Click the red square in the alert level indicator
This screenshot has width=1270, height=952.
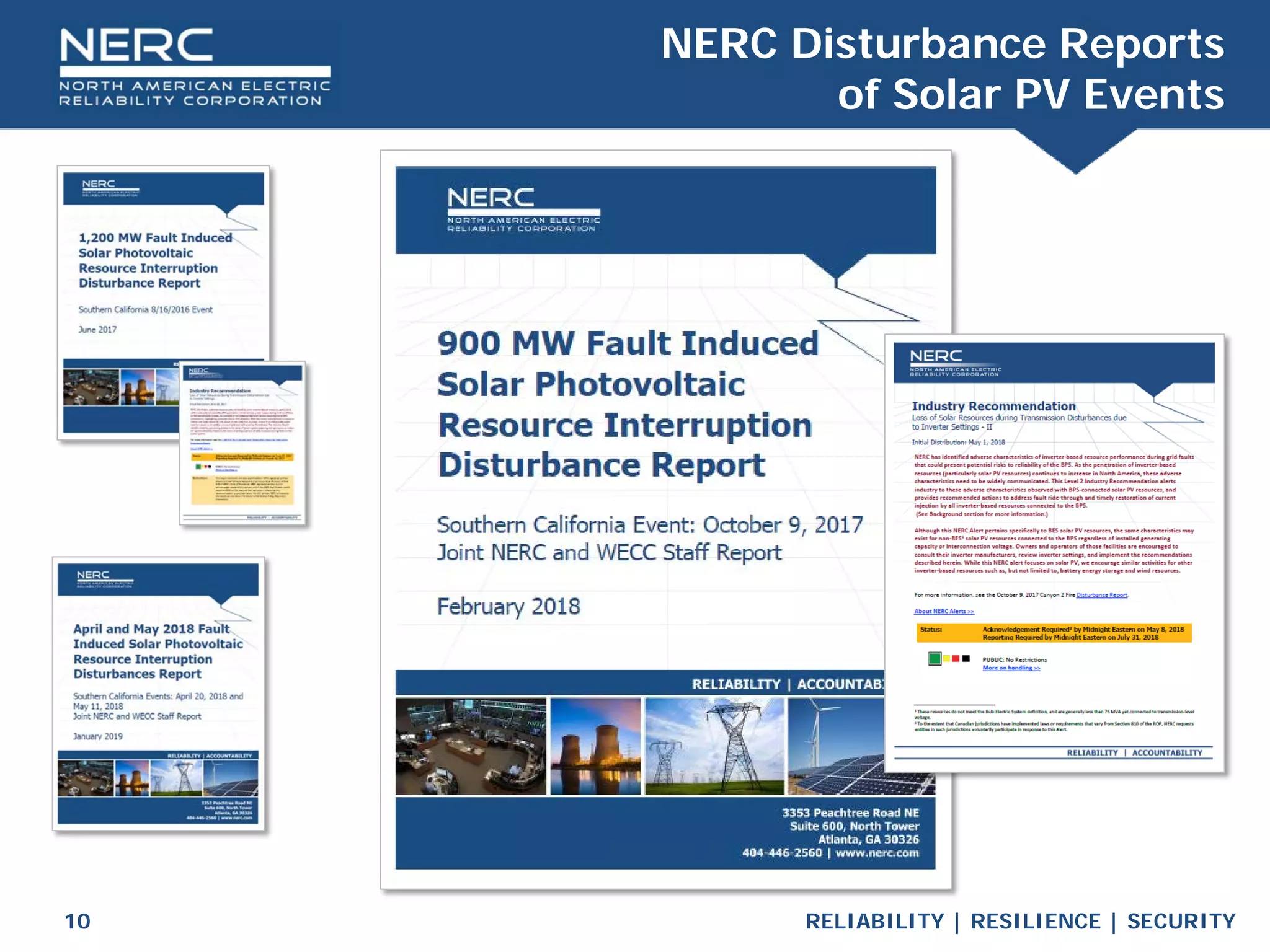point(956,658)
